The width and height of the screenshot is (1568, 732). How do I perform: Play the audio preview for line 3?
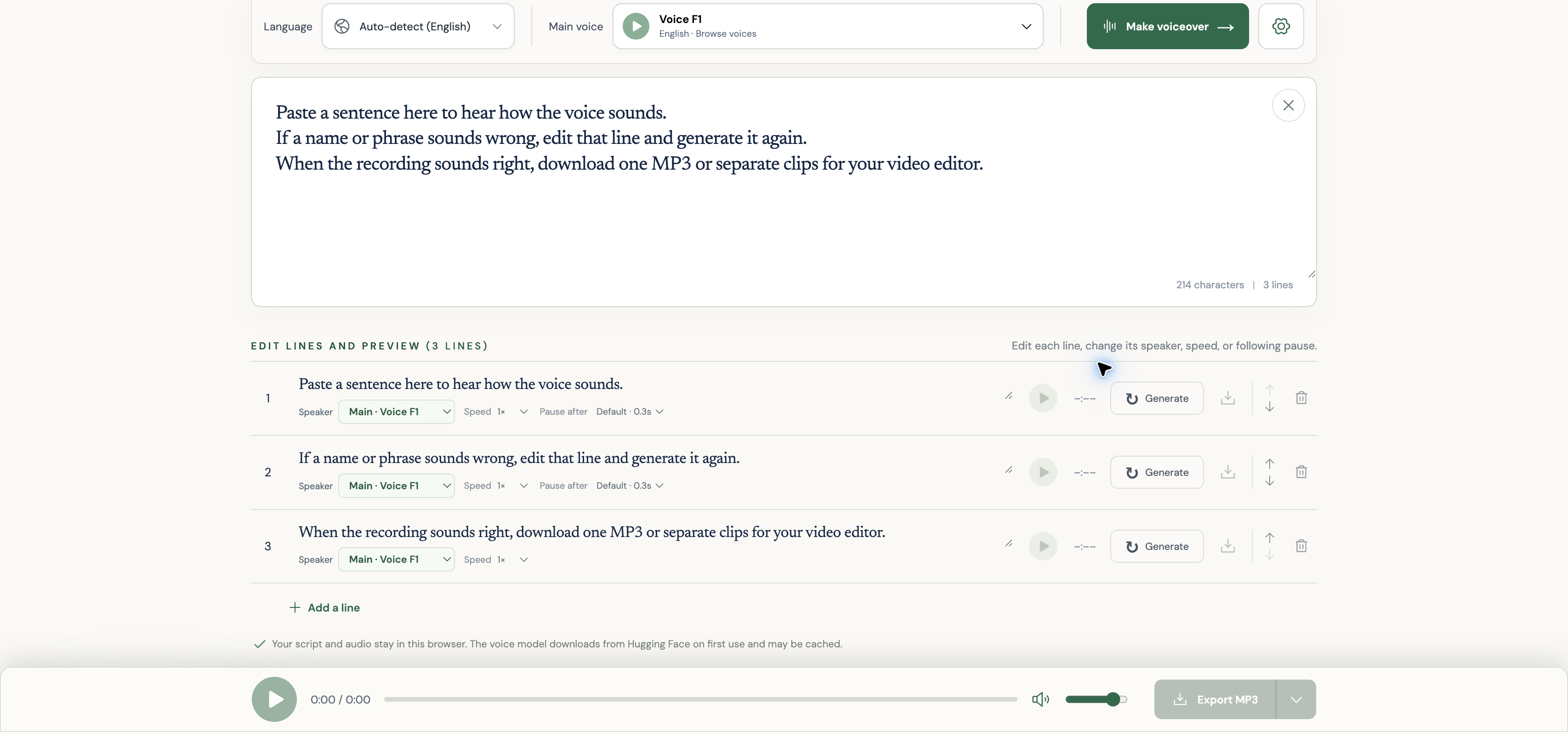click(1043, 546)
